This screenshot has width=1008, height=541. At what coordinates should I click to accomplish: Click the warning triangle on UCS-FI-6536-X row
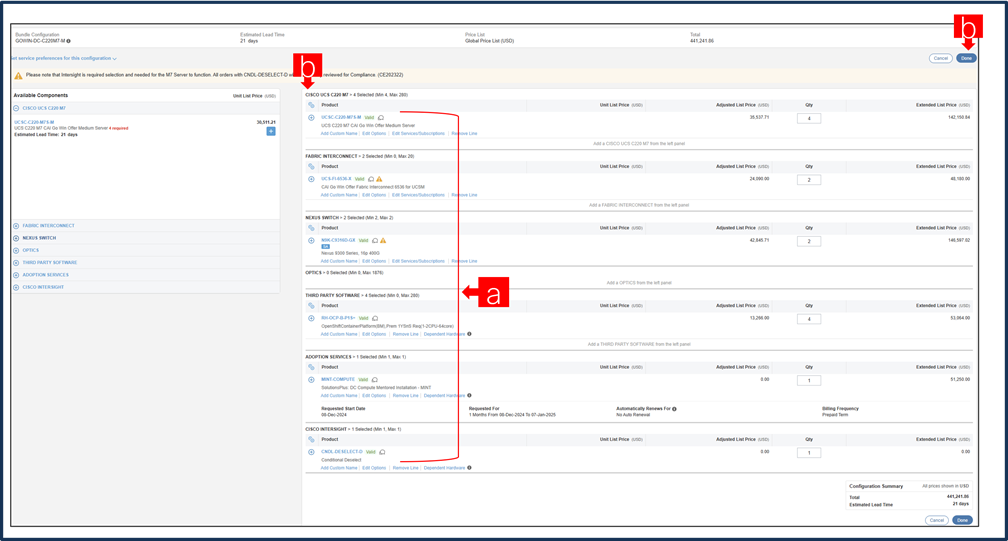379,179
